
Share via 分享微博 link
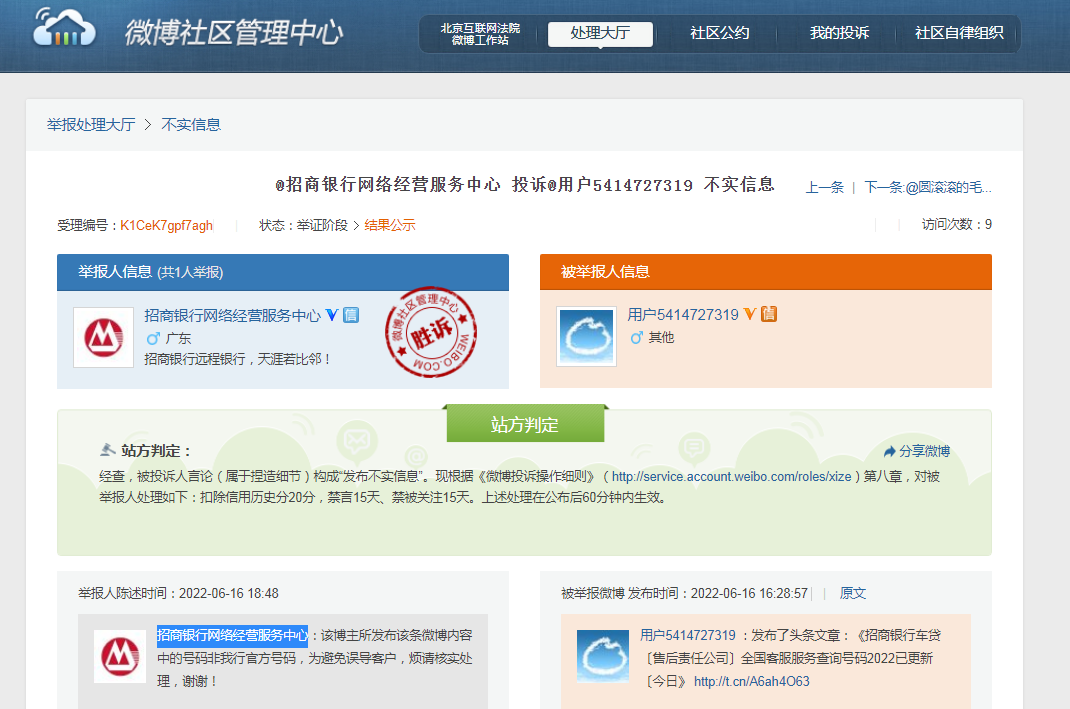(924, 451)
